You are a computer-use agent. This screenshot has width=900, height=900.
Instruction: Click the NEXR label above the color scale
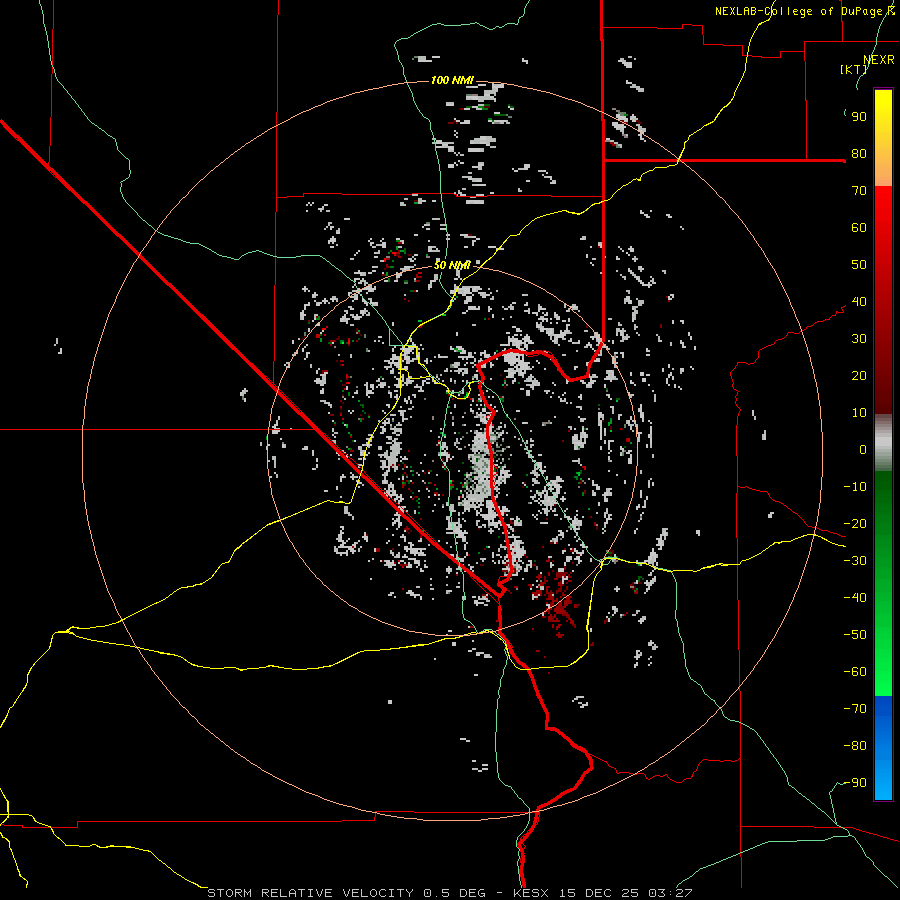tap(879, 60)
